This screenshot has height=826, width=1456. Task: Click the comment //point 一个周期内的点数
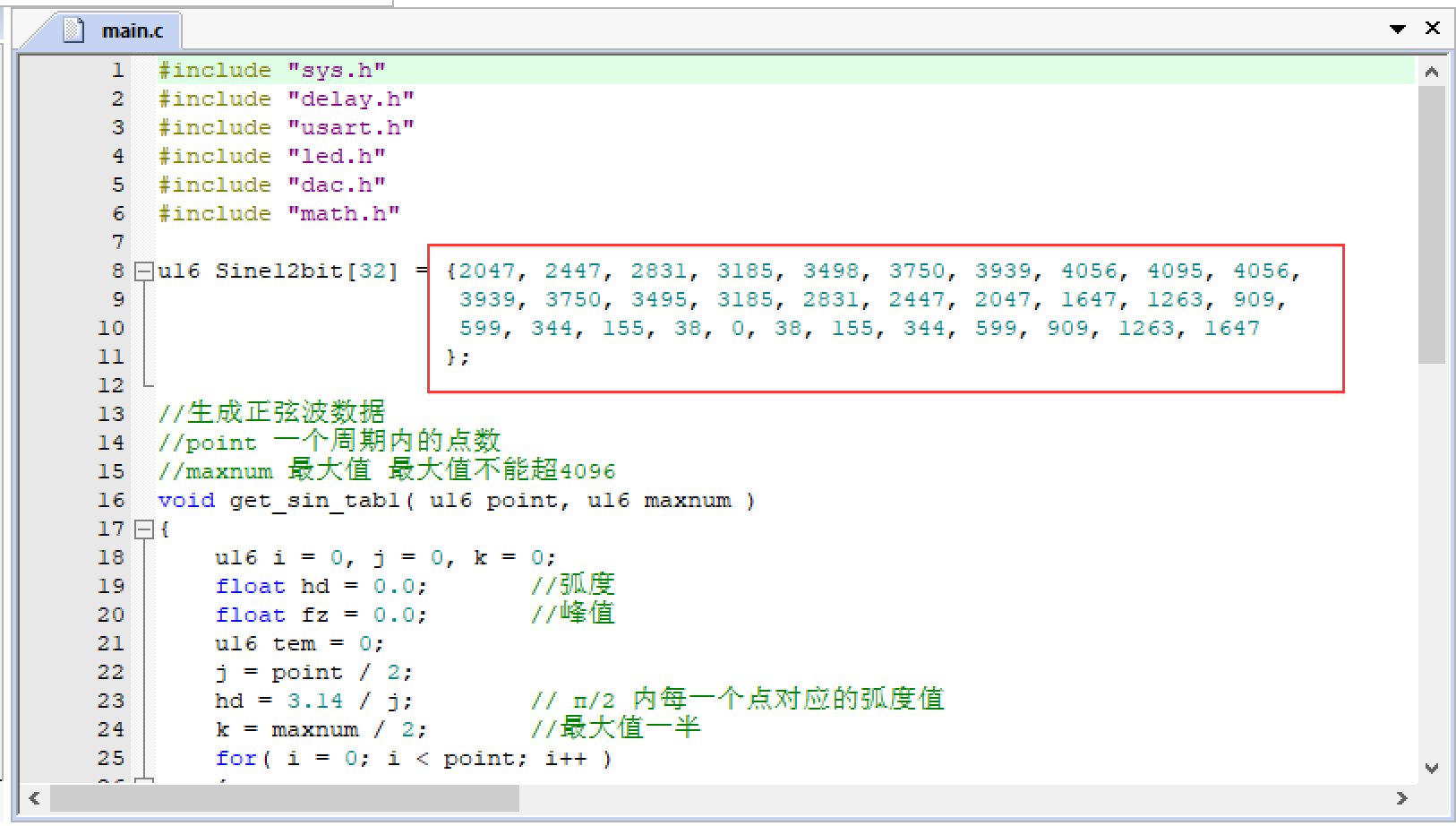(x=329, y=442)
